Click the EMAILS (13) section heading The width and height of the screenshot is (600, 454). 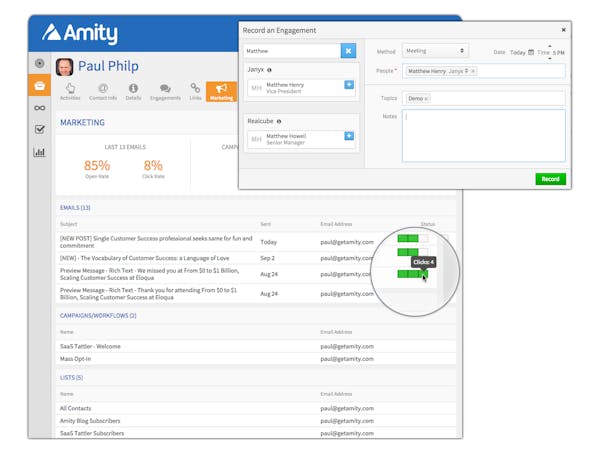[75, 207]
